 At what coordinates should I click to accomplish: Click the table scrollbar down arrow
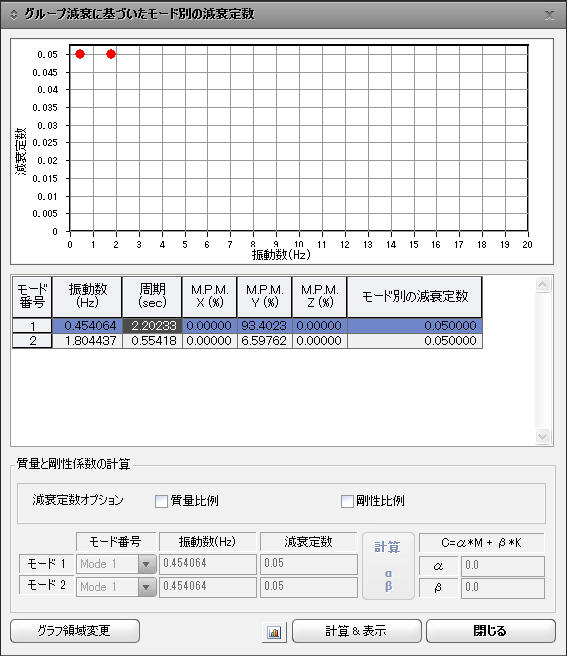click(x=543, y=436)
